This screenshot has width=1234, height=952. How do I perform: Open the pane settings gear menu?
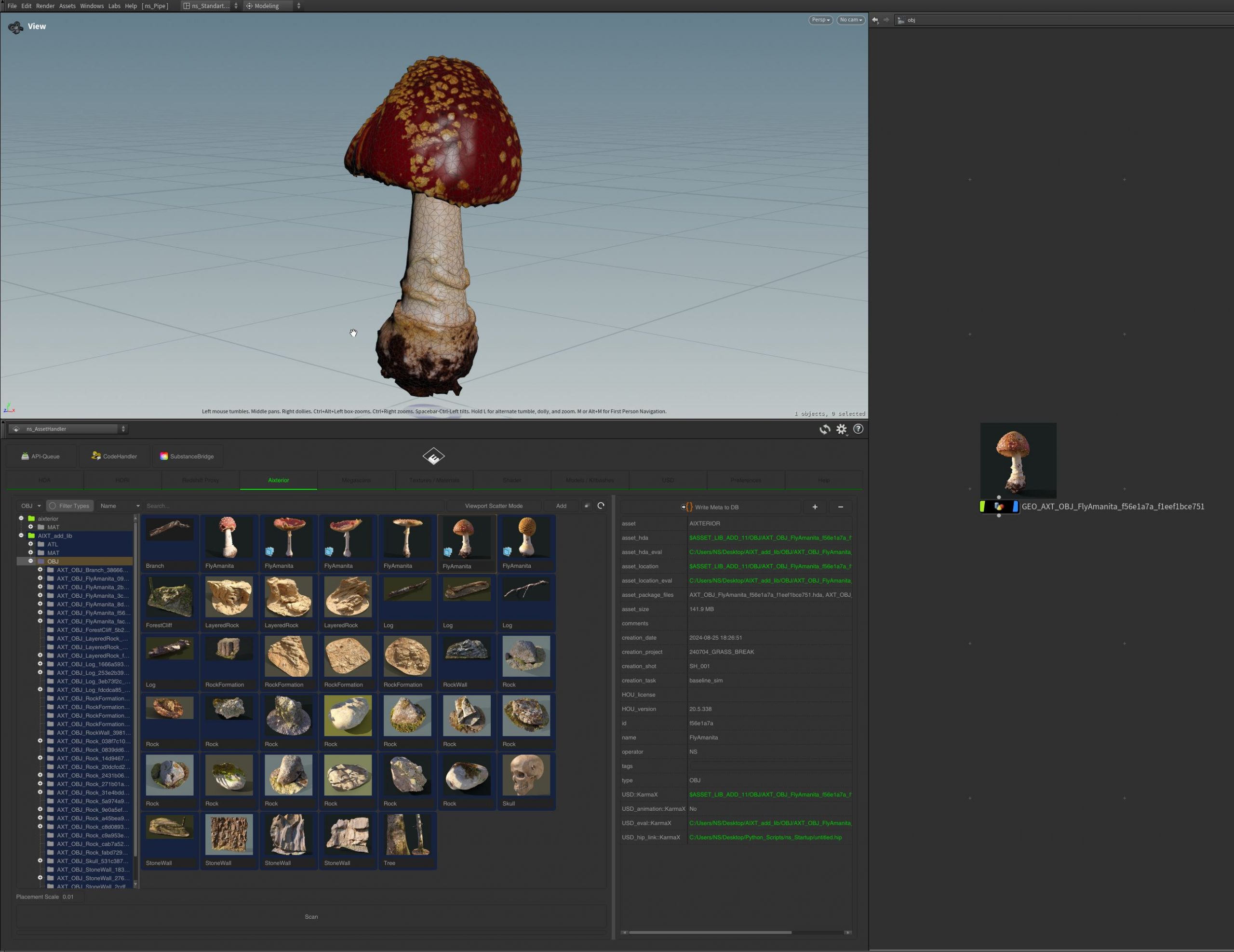coord(841,429)
